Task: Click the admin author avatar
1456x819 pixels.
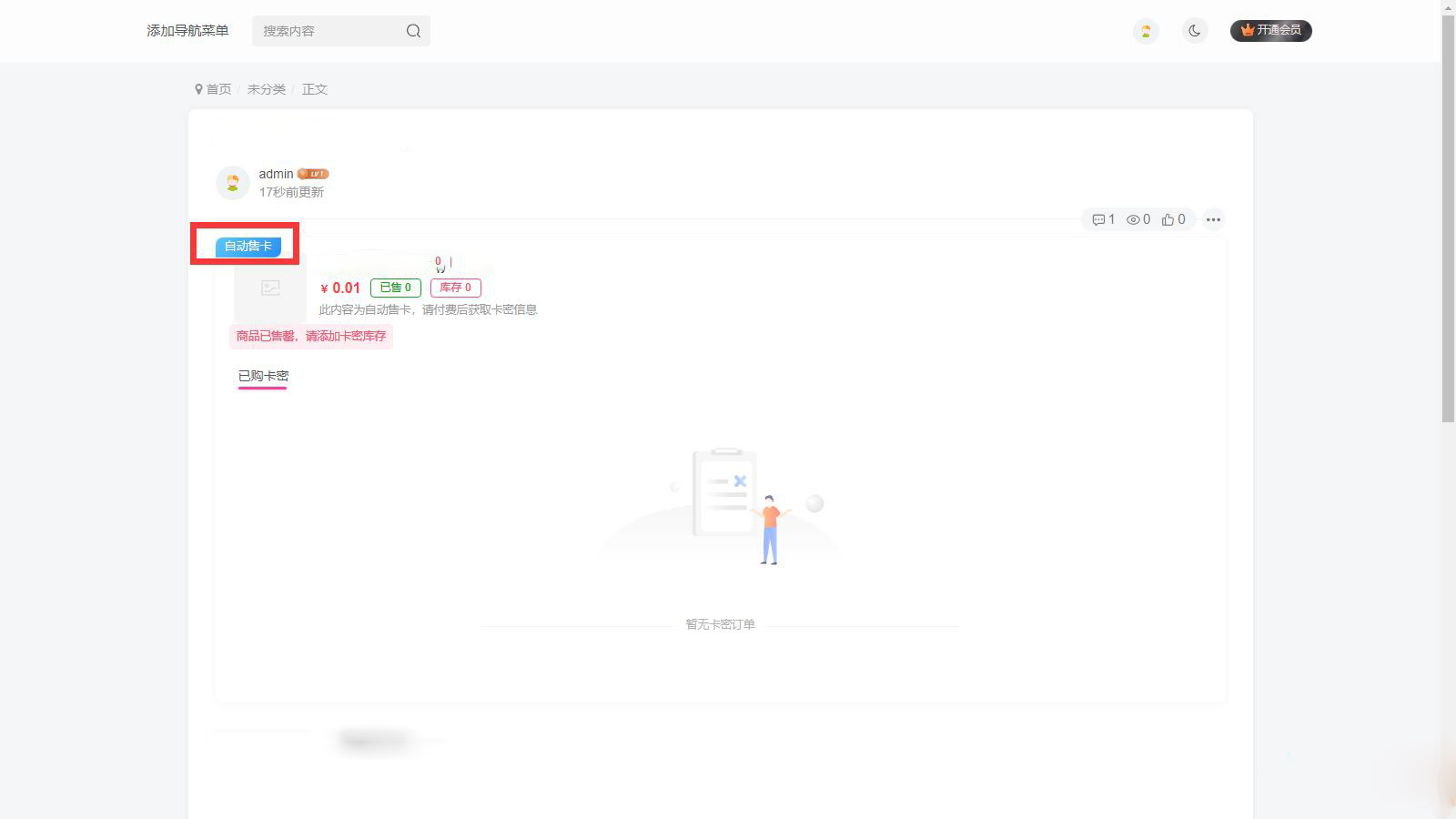Action: point(233,183)
